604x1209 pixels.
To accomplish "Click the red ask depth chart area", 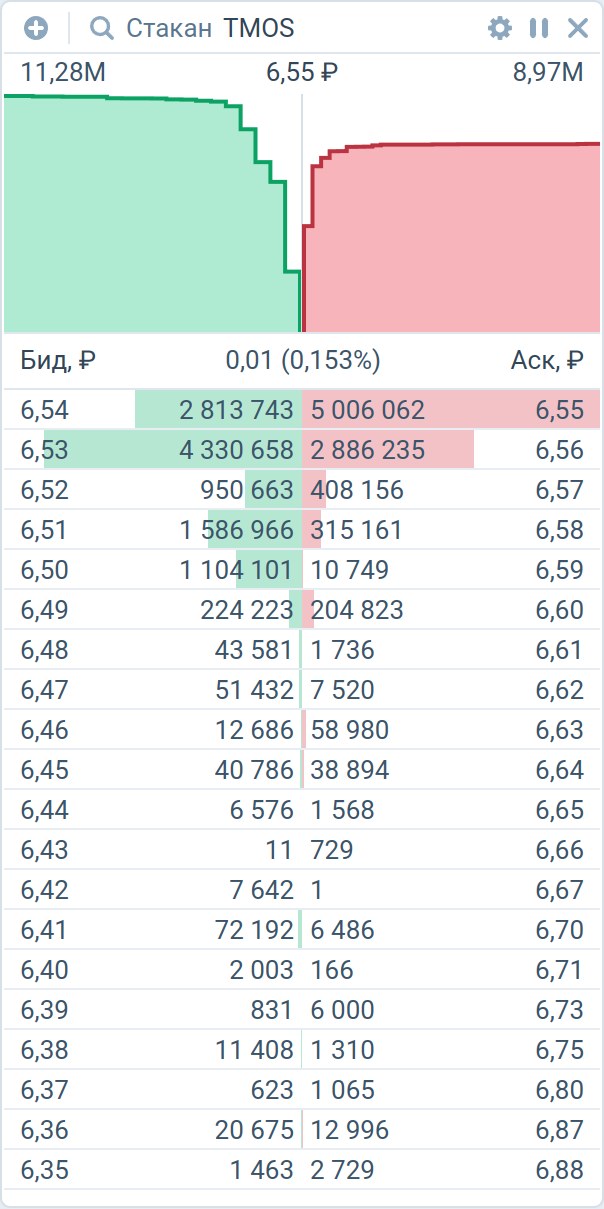I will [x=450, y=240].
